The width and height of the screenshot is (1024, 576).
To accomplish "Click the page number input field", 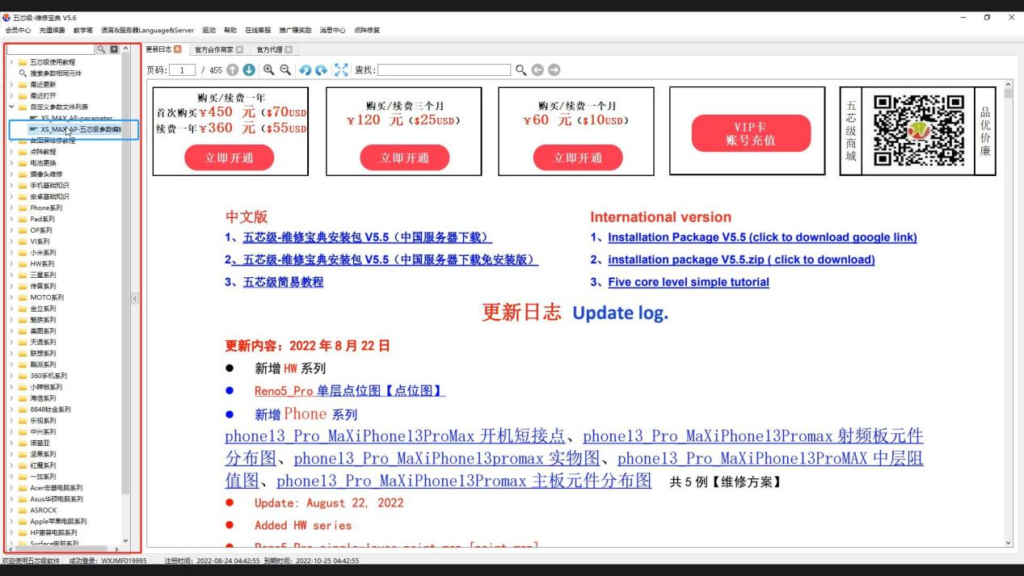I will pos(182,70).
